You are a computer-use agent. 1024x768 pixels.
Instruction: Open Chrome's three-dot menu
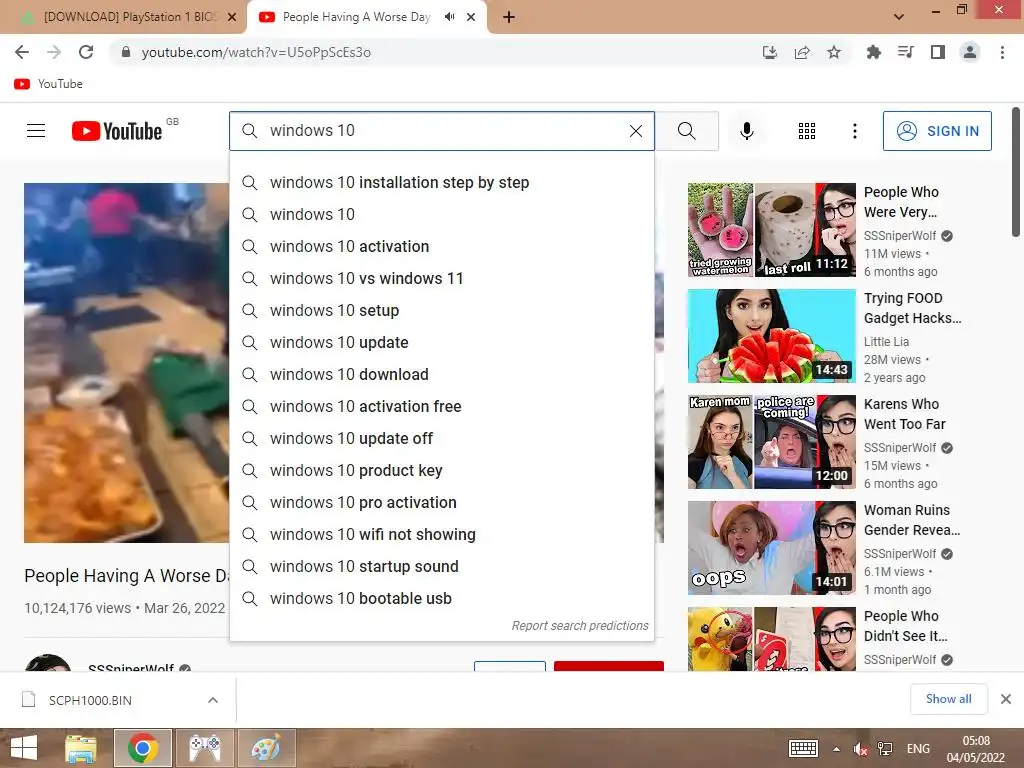coord(1002,52)
